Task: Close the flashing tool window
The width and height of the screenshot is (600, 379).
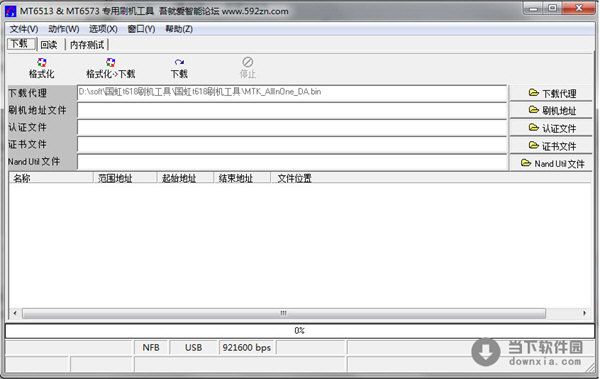Action: [578, 8]
